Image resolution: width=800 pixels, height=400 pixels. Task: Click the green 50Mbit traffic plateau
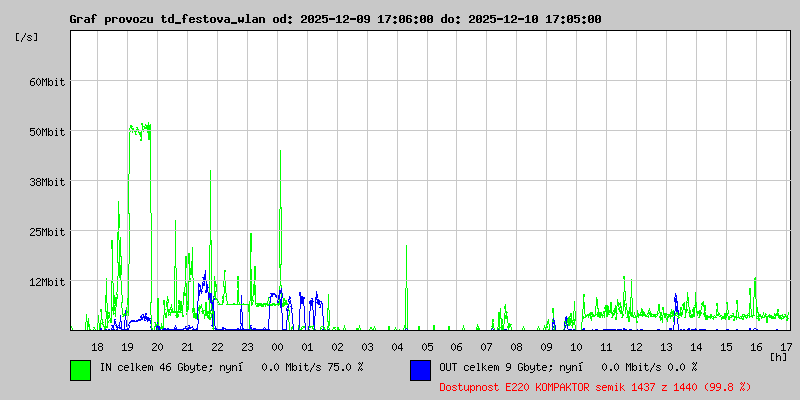pos(140,128)
